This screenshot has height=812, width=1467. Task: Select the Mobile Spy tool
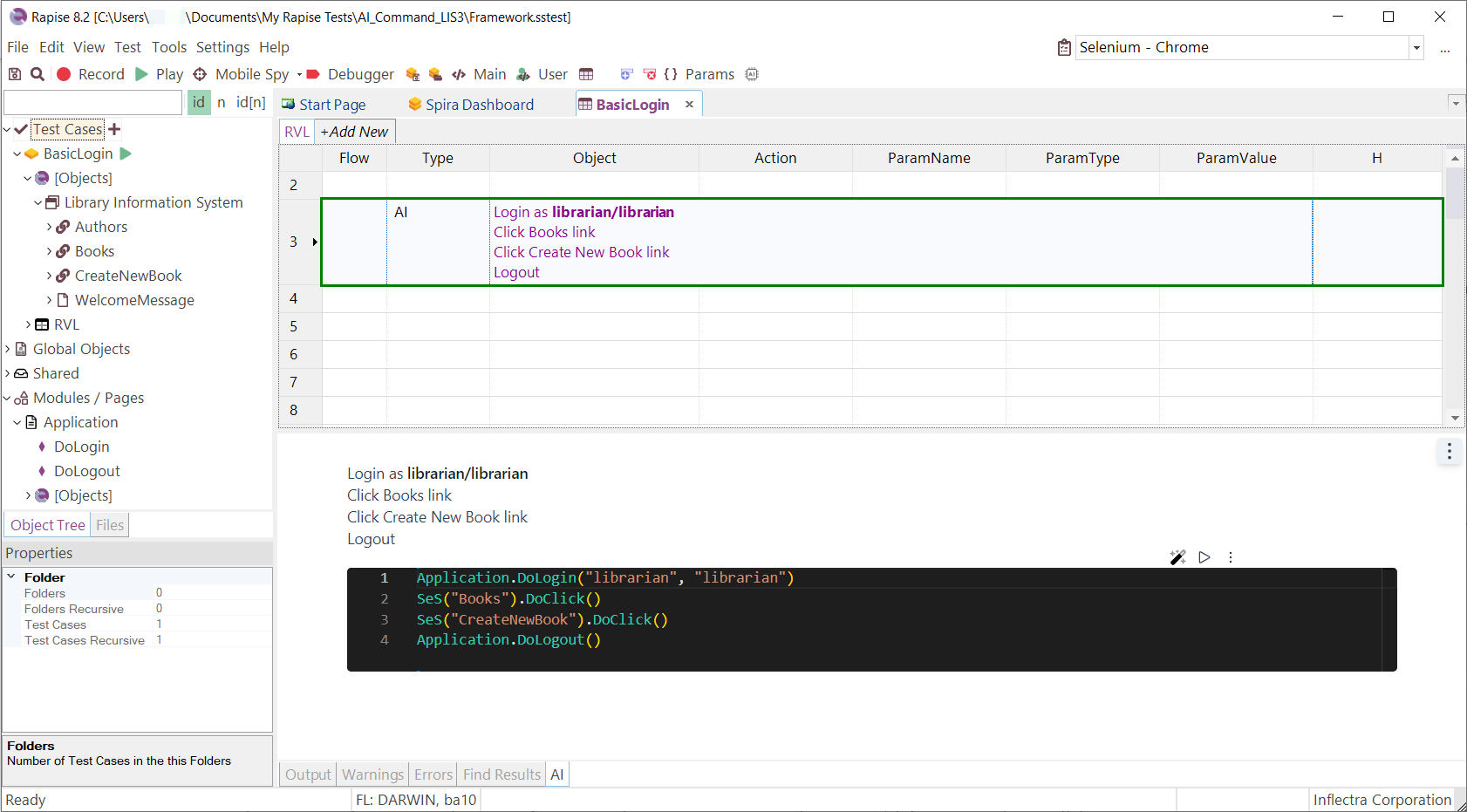(x=243, y=74)
